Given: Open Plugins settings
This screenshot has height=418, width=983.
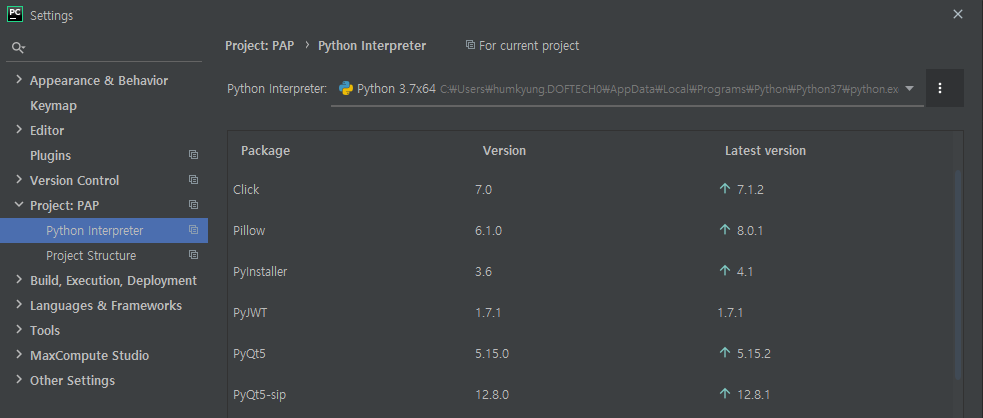Looking at the screenshot, I should point(50,155).
